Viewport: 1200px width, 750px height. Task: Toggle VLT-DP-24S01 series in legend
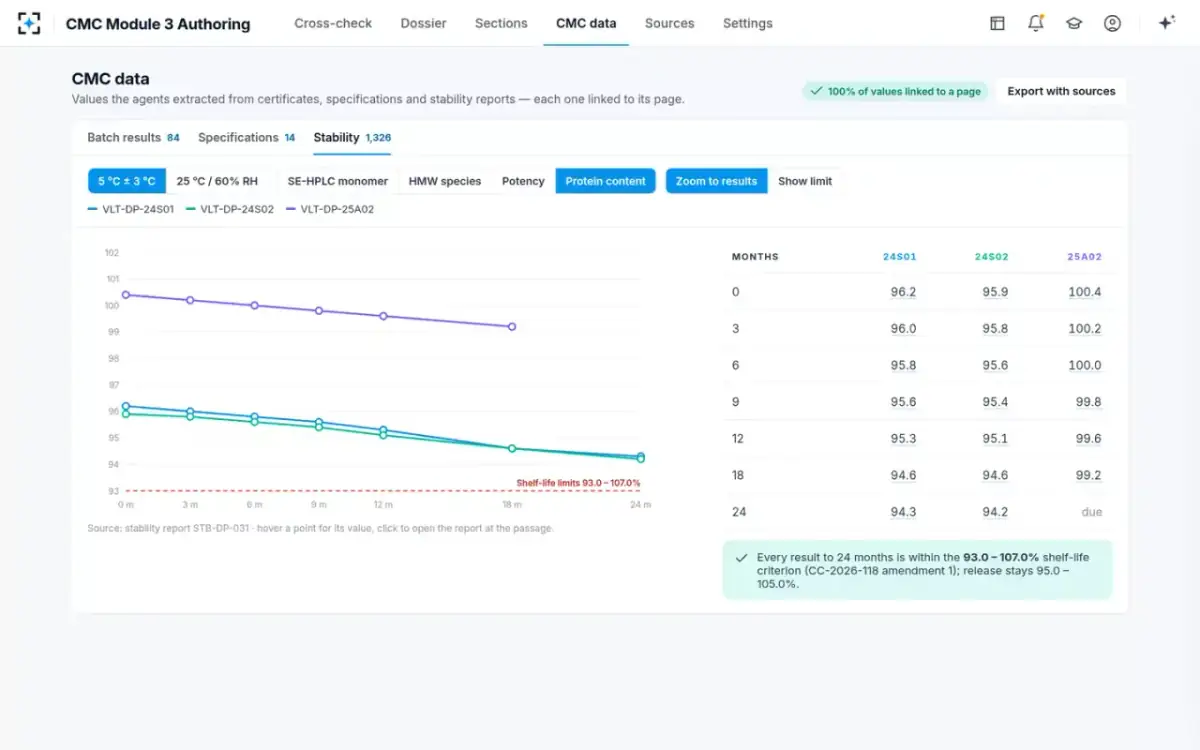tap(131, 210)
